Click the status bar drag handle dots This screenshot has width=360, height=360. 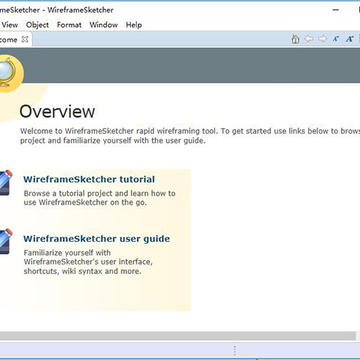[x=235, y=350]
